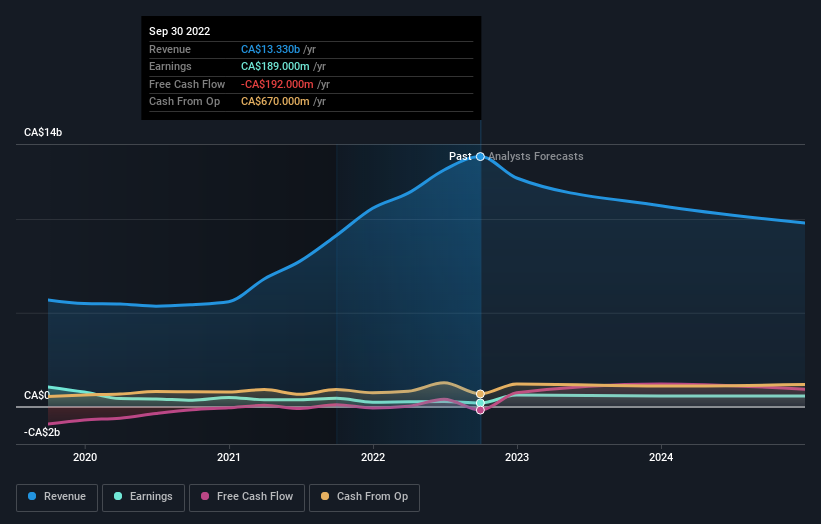Select the pink Free Cash Flow data point
This screenshot has width=821, height=524.
click(480, 410)
